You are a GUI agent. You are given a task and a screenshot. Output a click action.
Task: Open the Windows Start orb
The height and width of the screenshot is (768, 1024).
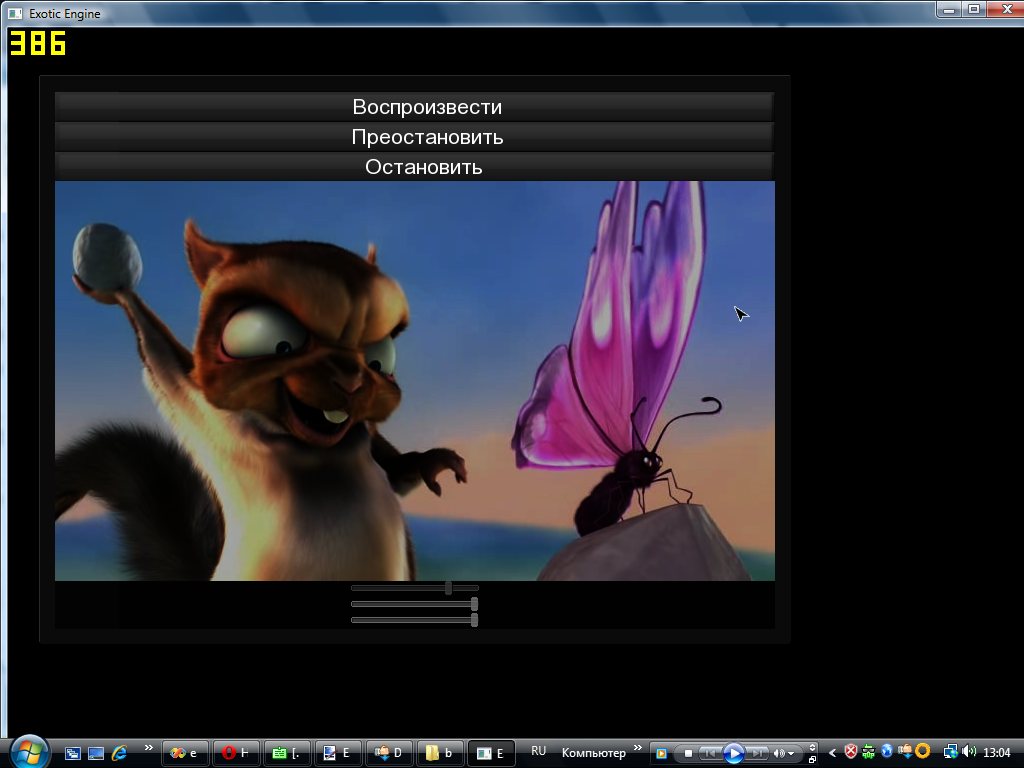coord(29,752)
